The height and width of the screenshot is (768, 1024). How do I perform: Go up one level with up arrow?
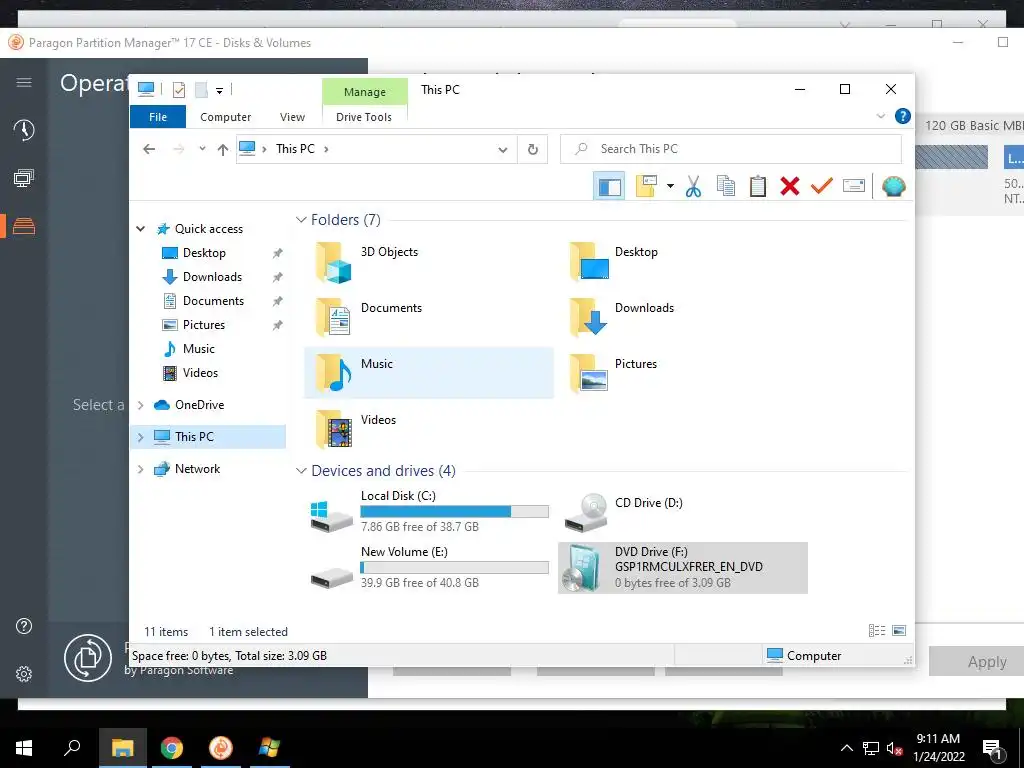click(x=223, y=150)
